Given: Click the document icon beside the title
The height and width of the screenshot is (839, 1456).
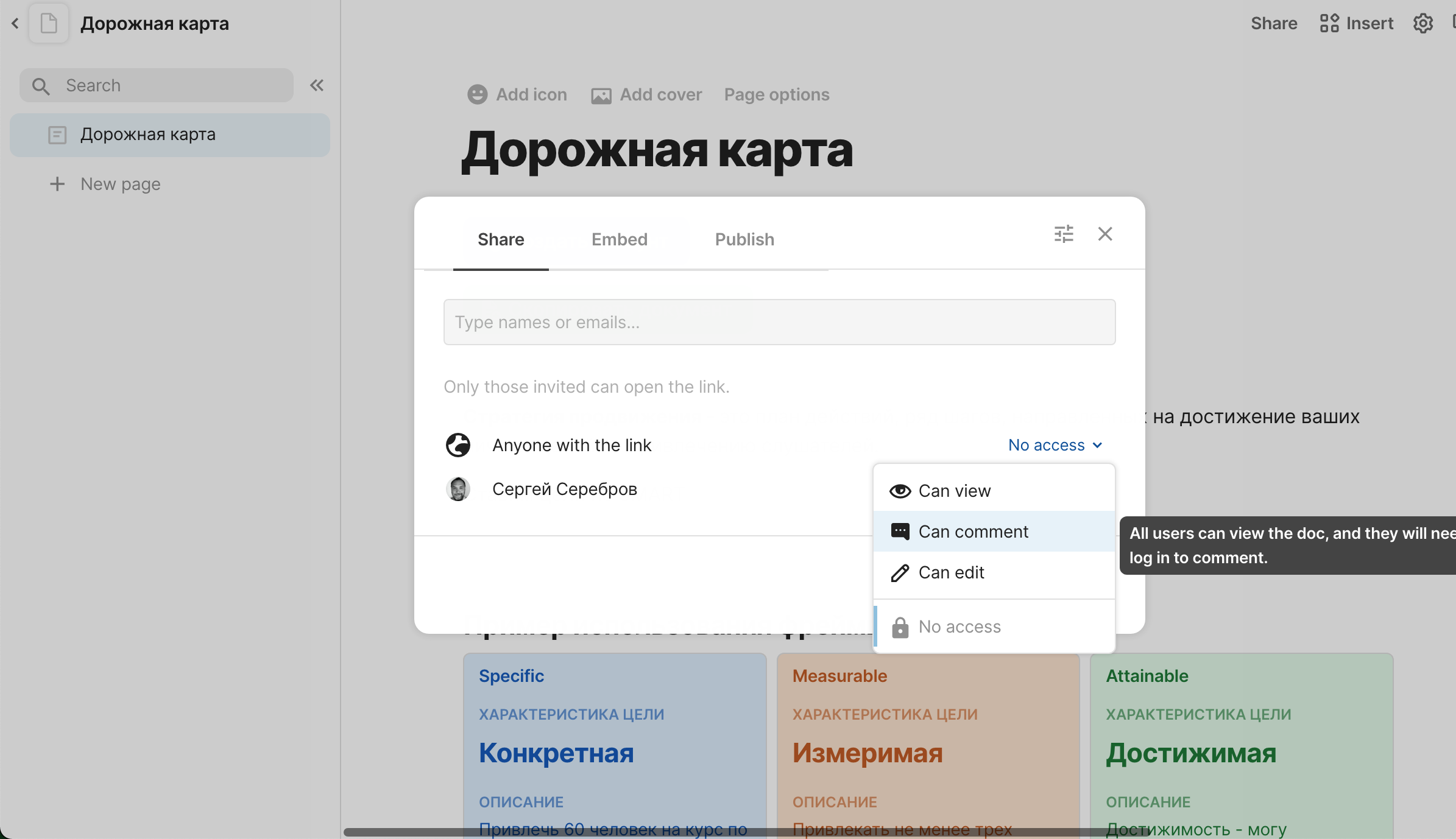Looking at the screenshot, I should (49, 24).
